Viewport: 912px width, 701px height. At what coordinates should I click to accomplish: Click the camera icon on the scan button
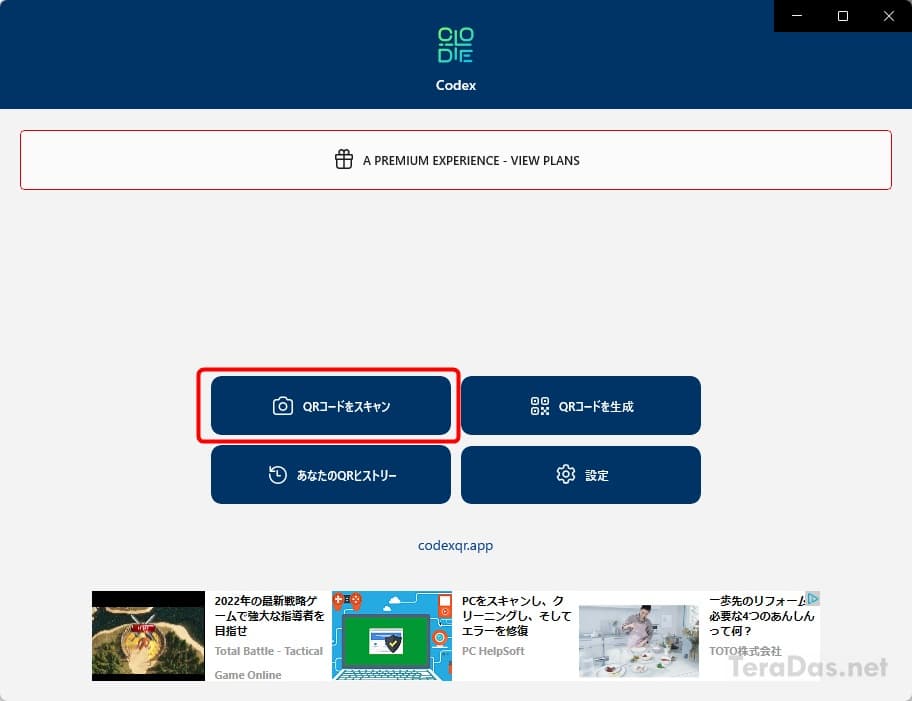[x=283, y=406]
